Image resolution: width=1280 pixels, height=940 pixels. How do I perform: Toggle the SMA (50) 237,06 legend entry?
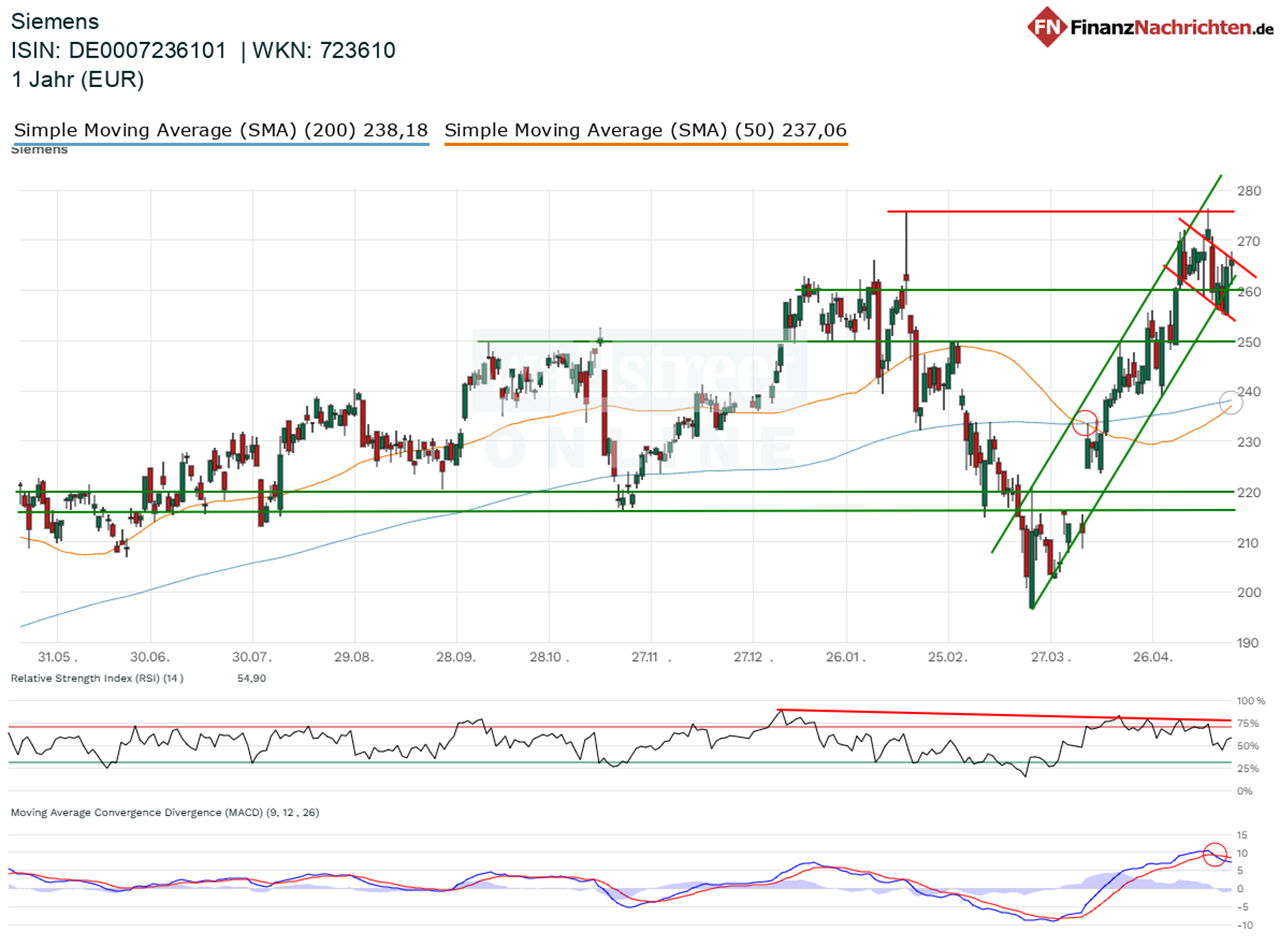pos(646,130)
